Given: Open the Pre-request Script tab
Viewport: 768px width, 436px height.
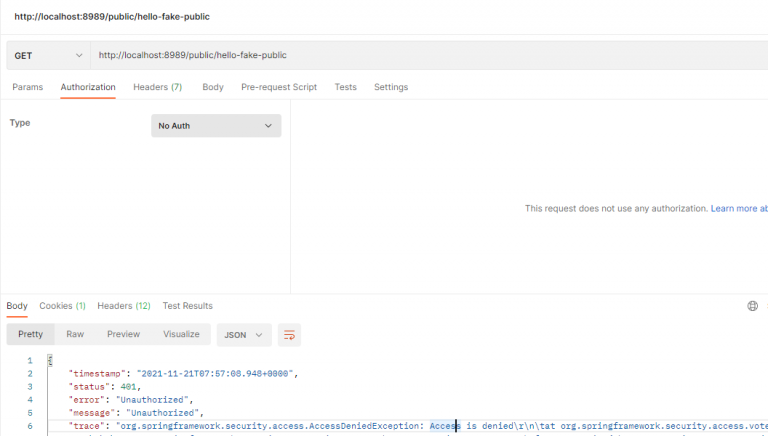Looking at the screenshot, I should 279,87.
